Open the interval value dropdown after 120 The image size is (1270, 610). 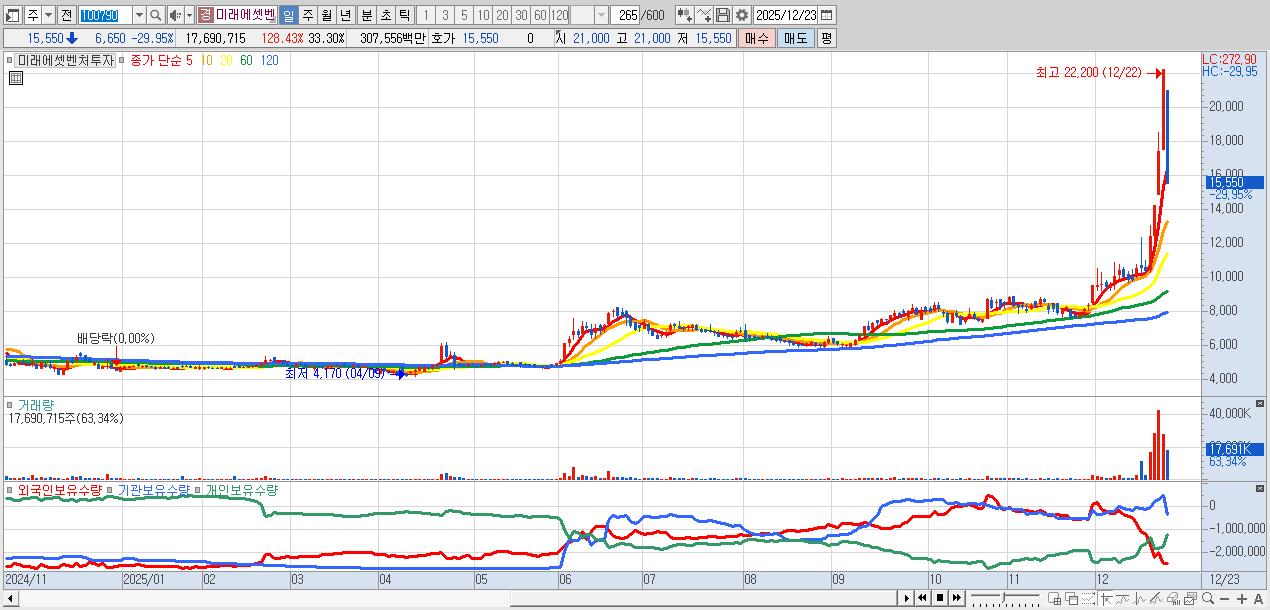tap(601, 15)
